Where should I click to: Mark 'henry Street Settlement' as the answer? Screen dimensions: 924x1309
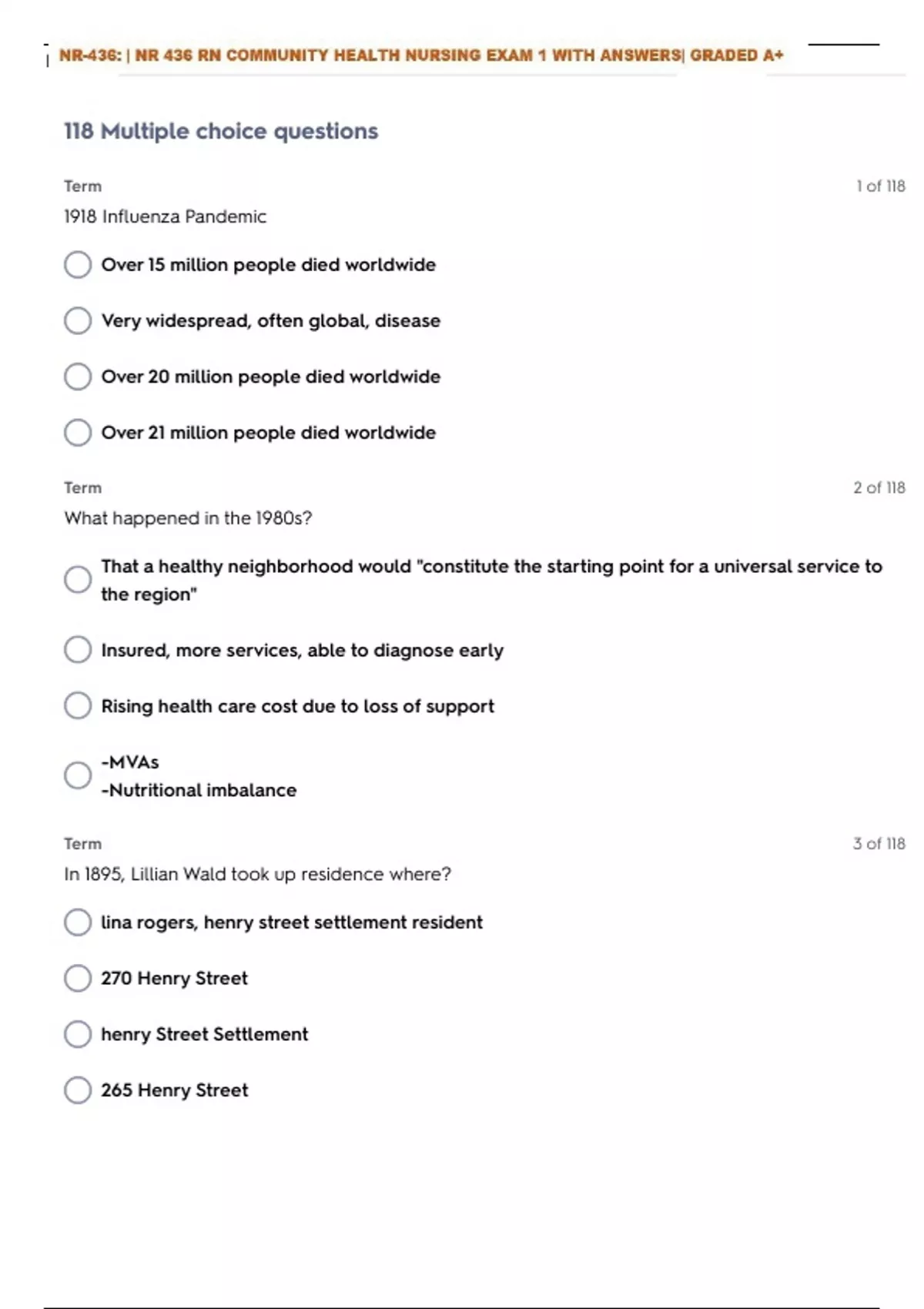tap(78, 1034)
